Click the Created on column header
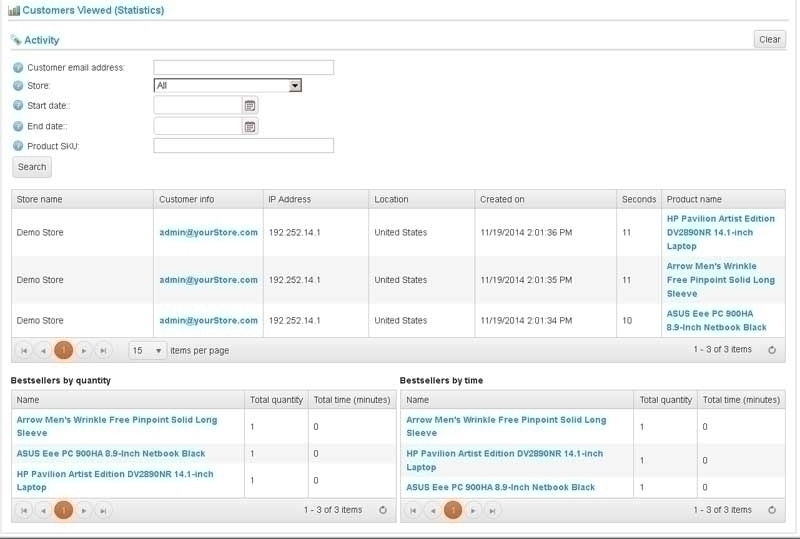The width and height of the screenshot is (800, 539). coord(545,199)
